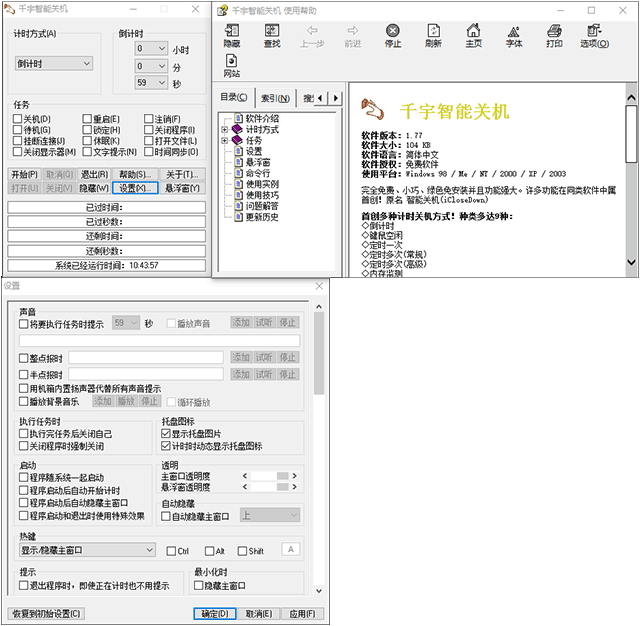Open 帮助(S)... from main window

click(x=135, y=175)
